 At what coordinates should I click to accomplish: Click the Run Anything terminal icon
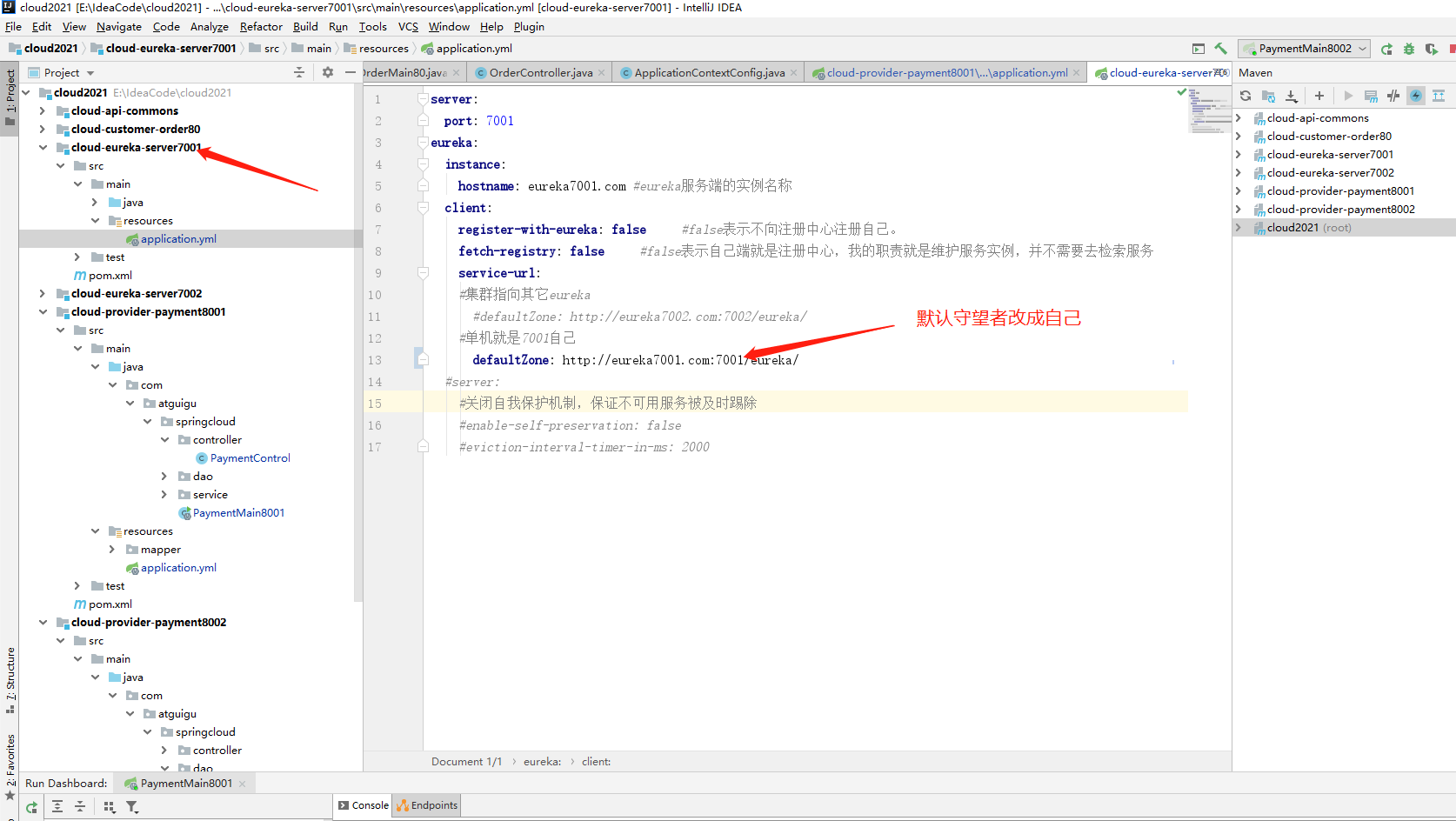point(1199,49)
